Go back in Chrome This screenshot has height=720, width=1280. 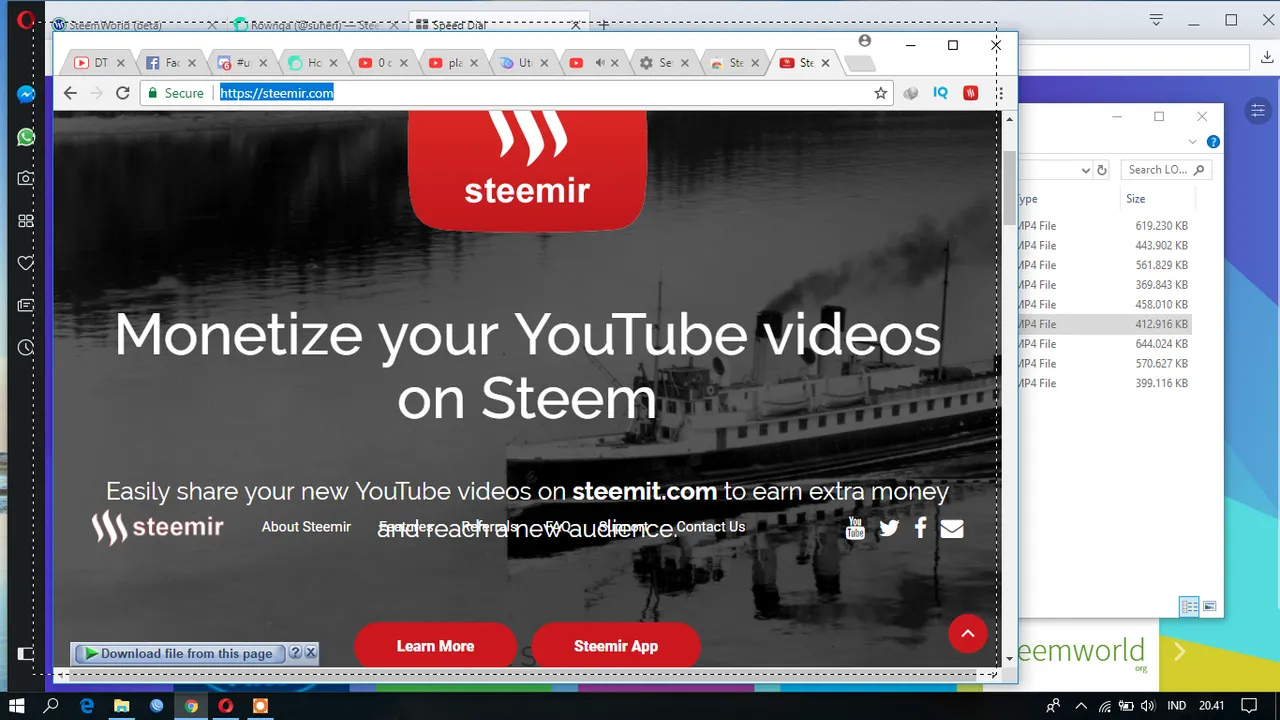(x=70, y=93)
